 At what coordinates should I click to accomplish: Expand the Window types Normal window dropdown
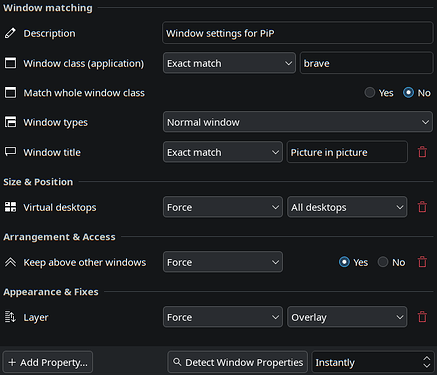(298, 122)
